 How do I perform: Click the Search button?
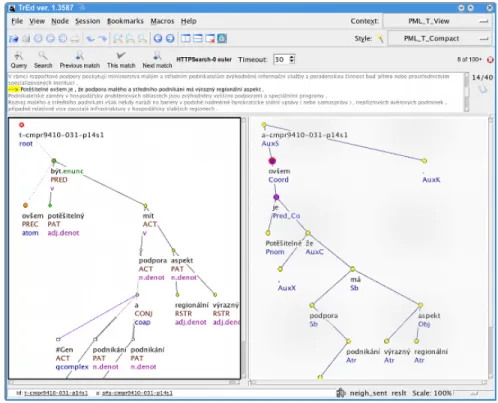pyautogui.click(x=43, y=60)
